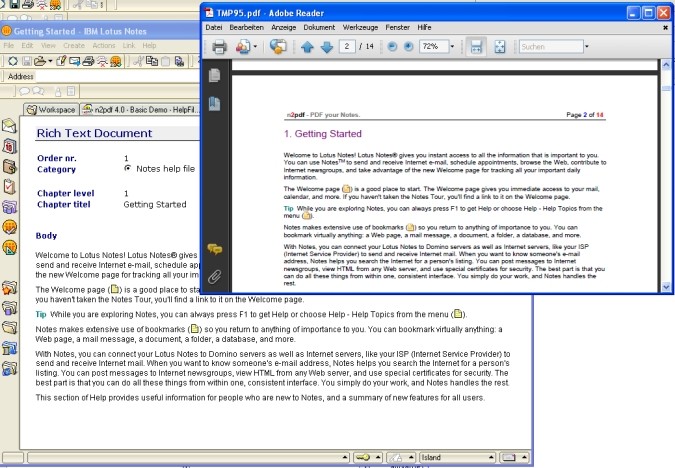
Task: Click the collaborate icon in Adobe Reader toolbar
Action: coord(242,46)
